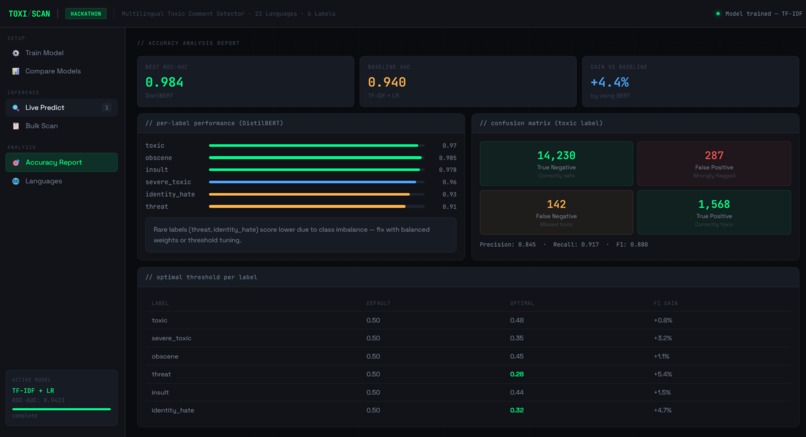Click the Live Predict count badge
This screenshot has width=806, height=437.
click(106, 108)
